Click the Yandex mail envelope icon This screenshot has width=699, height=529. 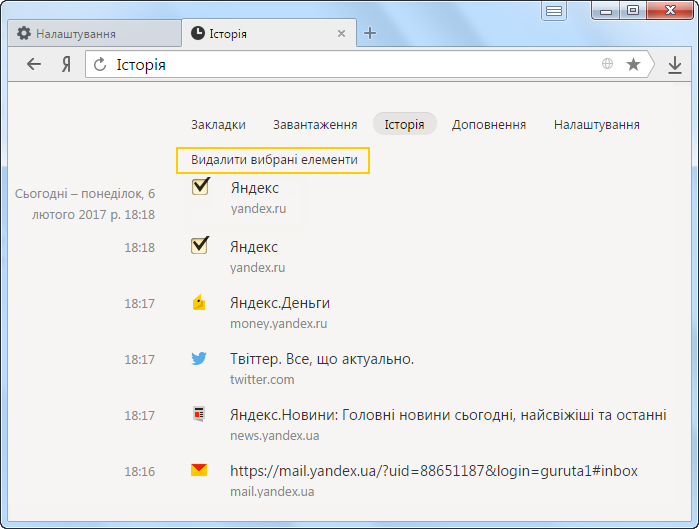[x=199, y=470]
